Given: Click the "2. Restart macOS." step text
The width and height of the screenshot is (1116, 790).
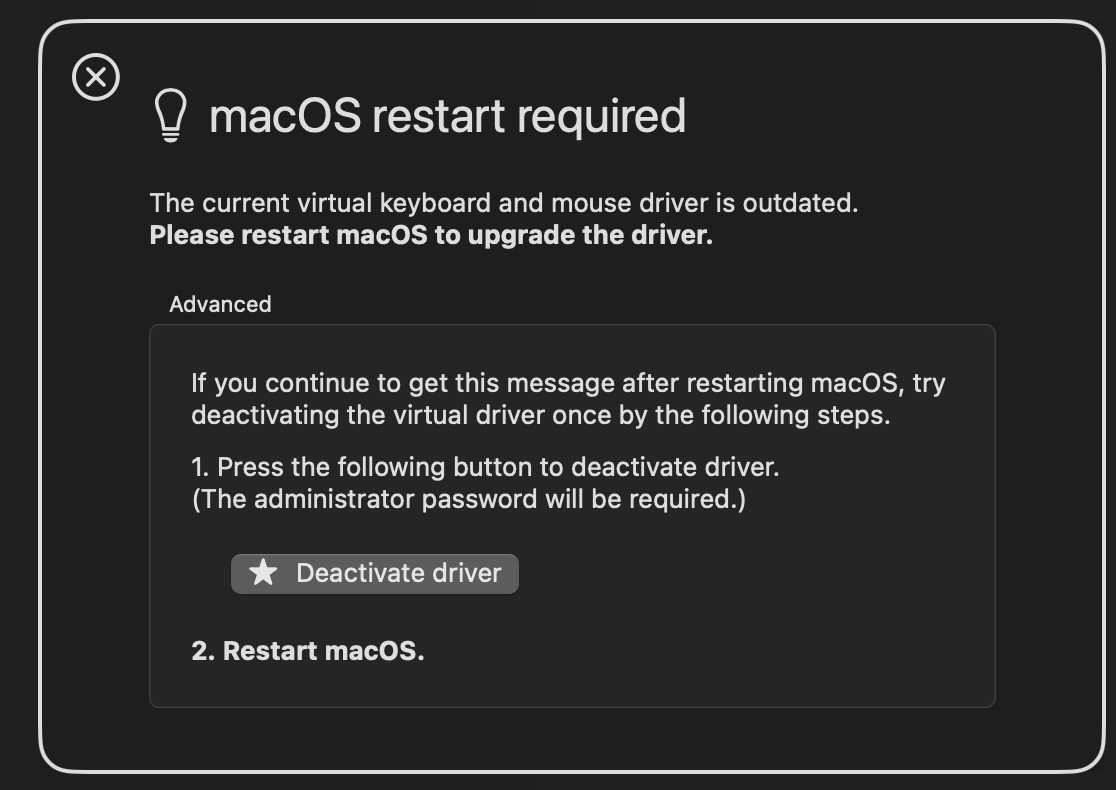Looking at the screenshot, I should (308, 651).
